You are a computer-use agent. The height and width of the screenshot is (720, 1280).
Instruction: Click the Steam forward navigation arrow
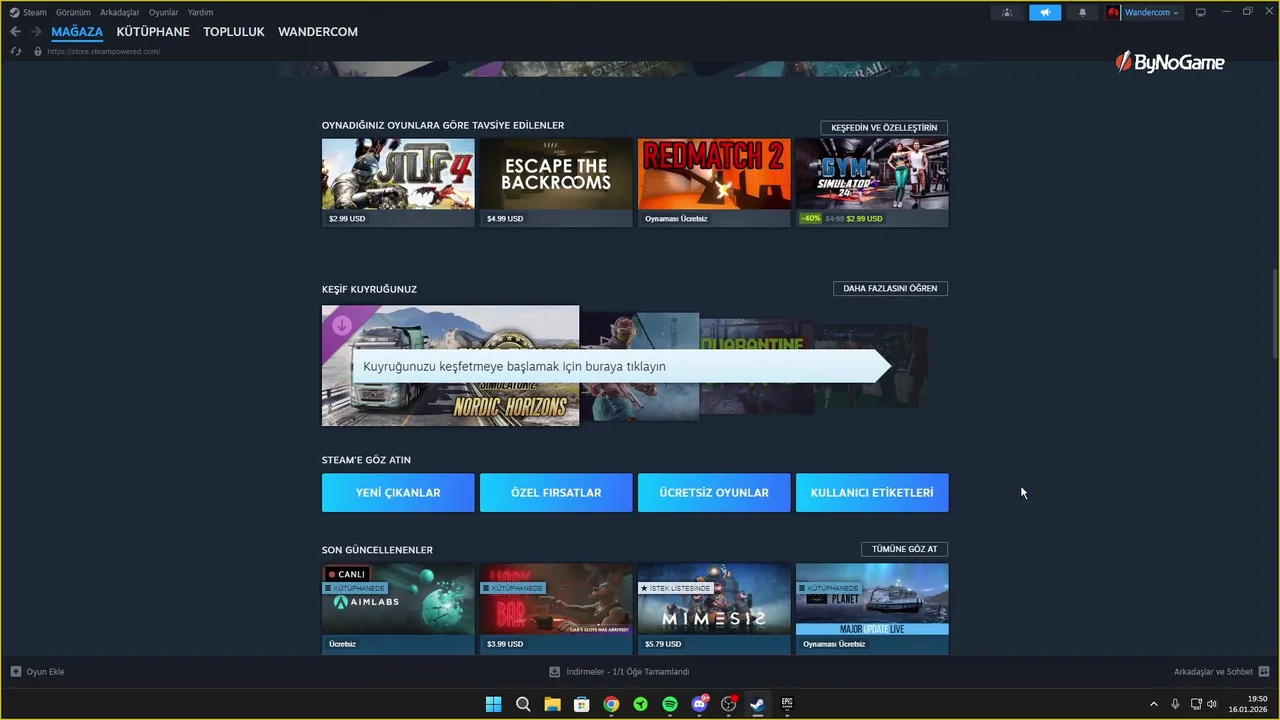pyautogui.click(x=36, y=32)
